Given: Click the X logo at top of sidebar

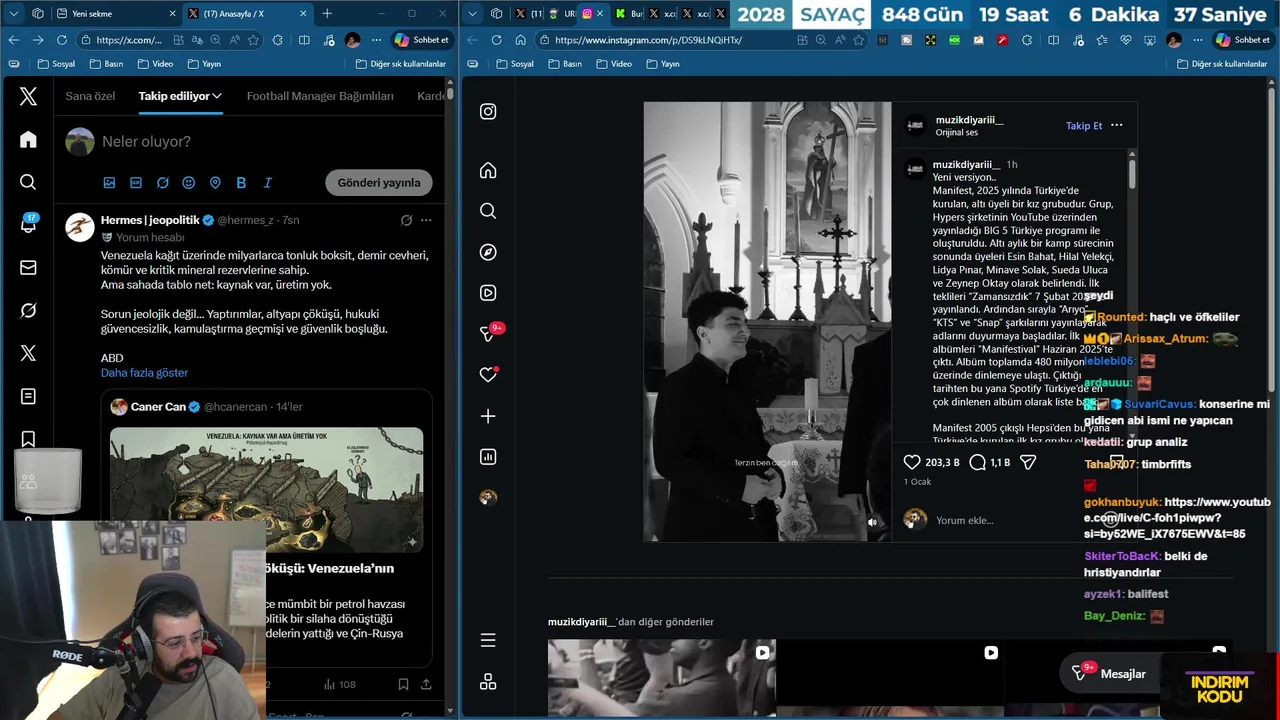Looking at the screenshot, I should pos(28,96).
